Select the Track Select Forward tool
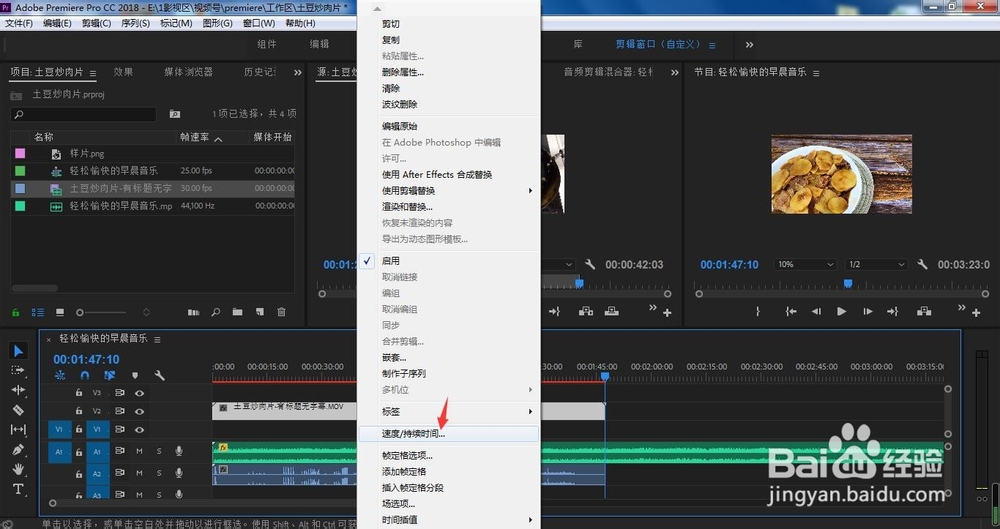 click(18, 370)
